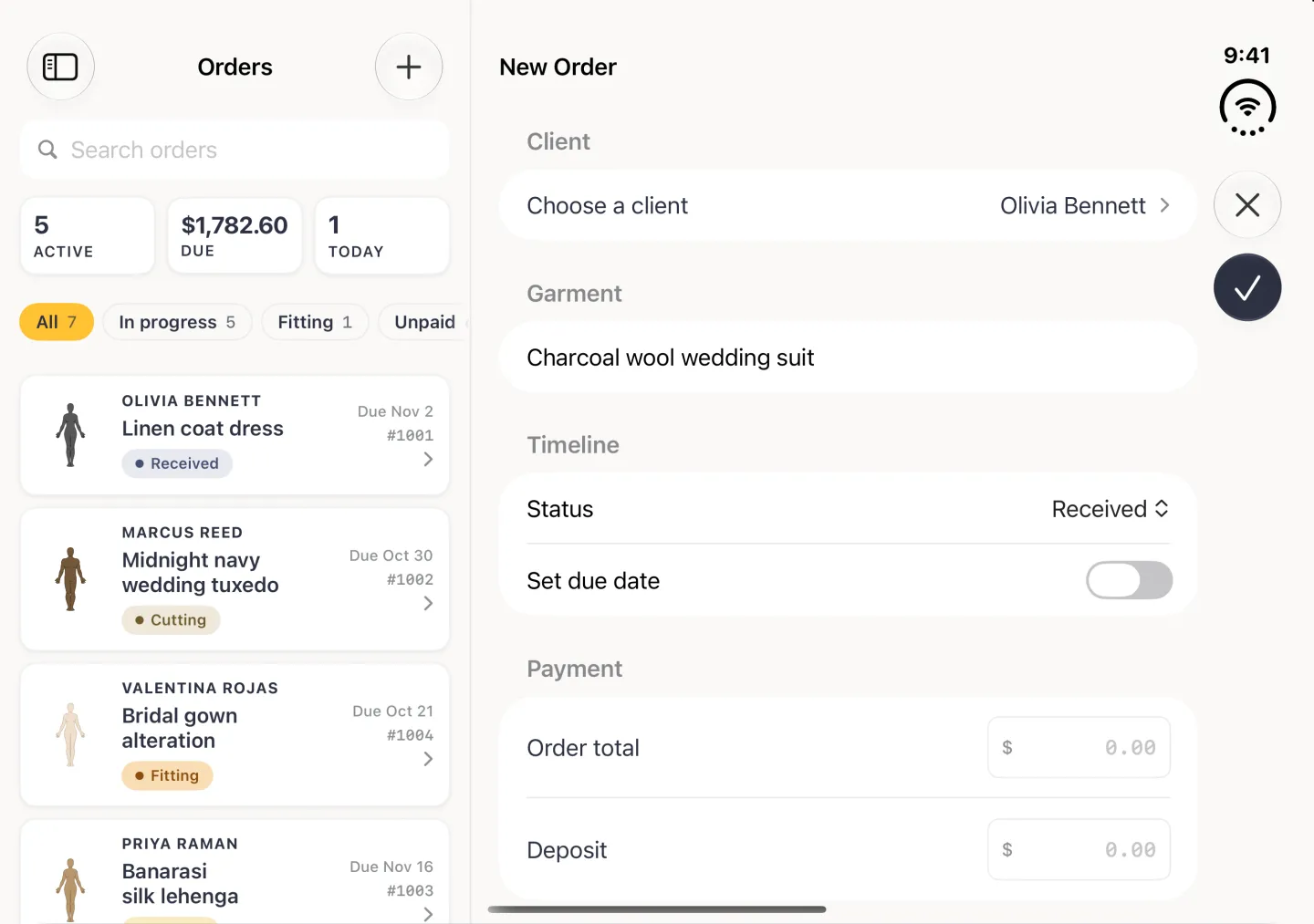The width and height of the screenshot is (1314, 924).
Task: Open the Midnight navy wedding tuxedo order
Action: coord(235,579)
